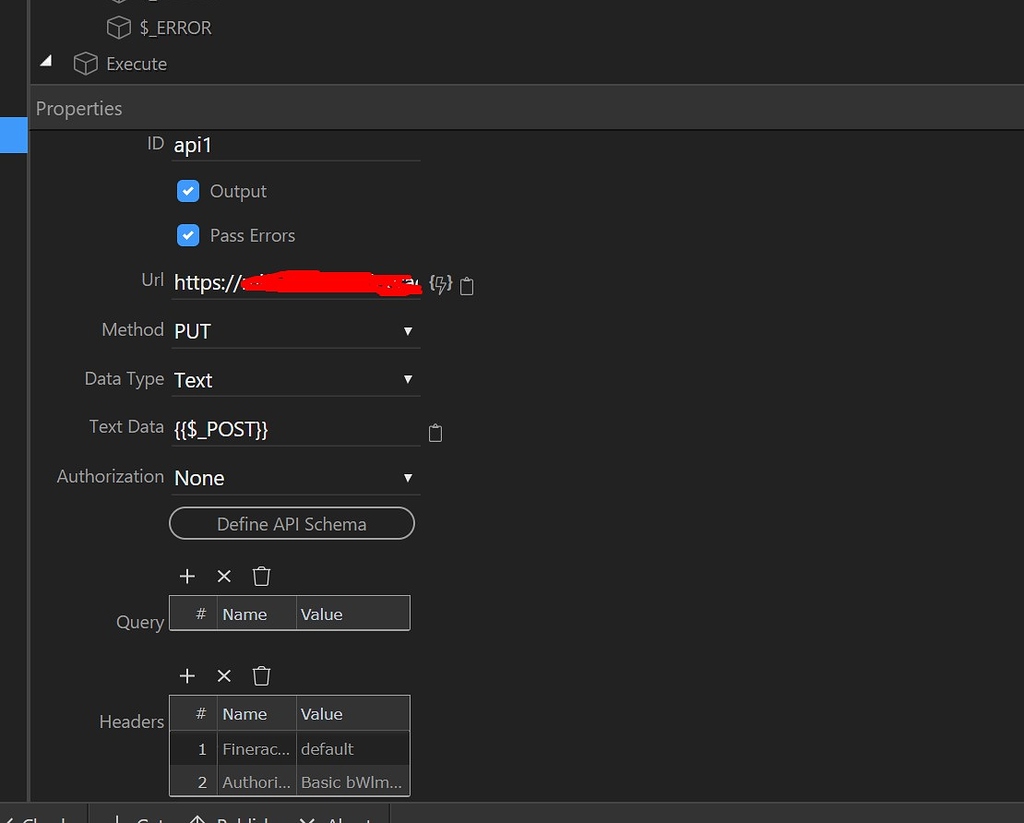Click the $_ERROR label in tree
This screenshot has width=1024, height=823.
(175, 28)
